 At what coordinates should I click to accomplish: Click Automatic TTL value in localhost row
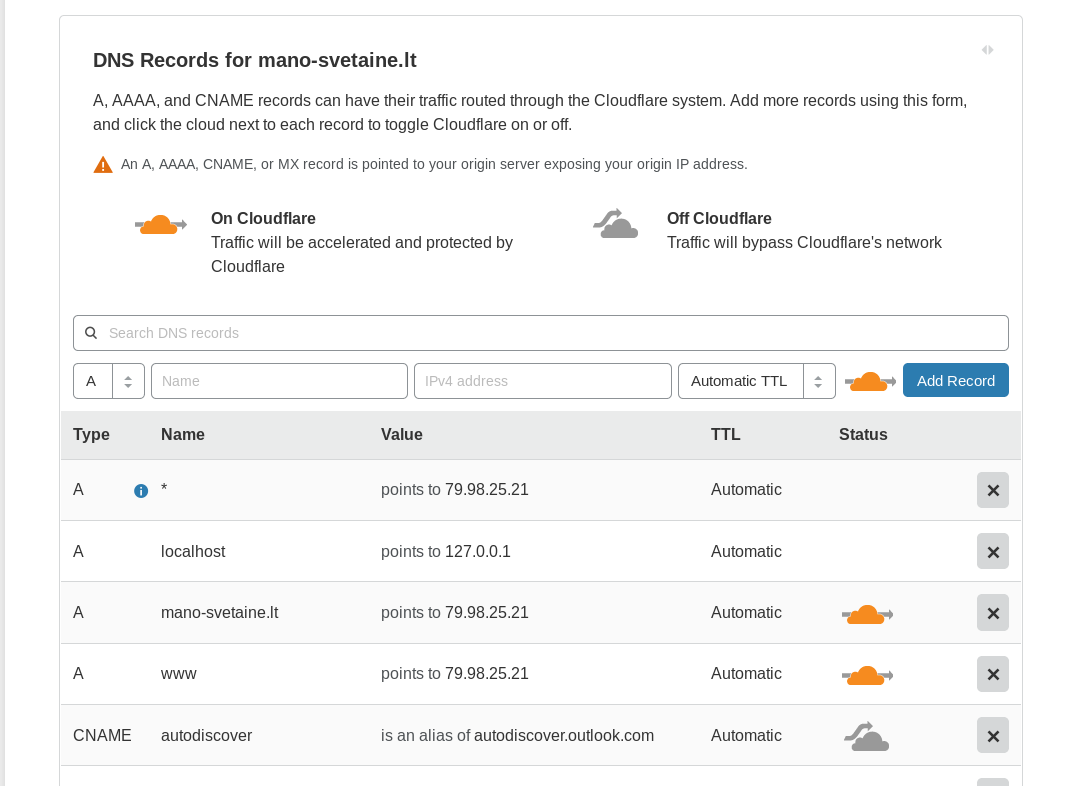click(x=746, y=552)
